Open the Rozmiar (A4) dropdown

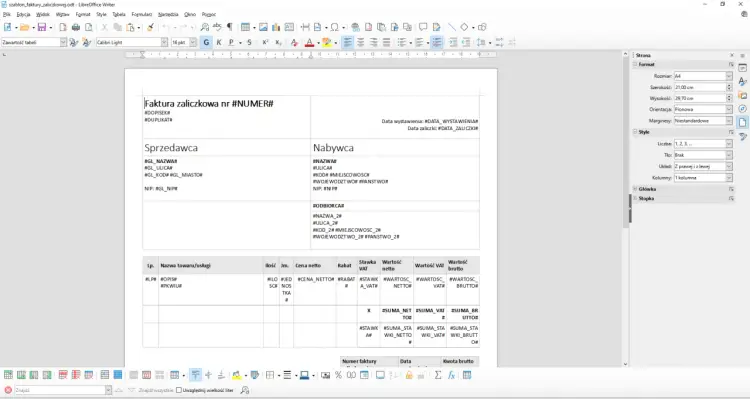click(x=729, y=76)
